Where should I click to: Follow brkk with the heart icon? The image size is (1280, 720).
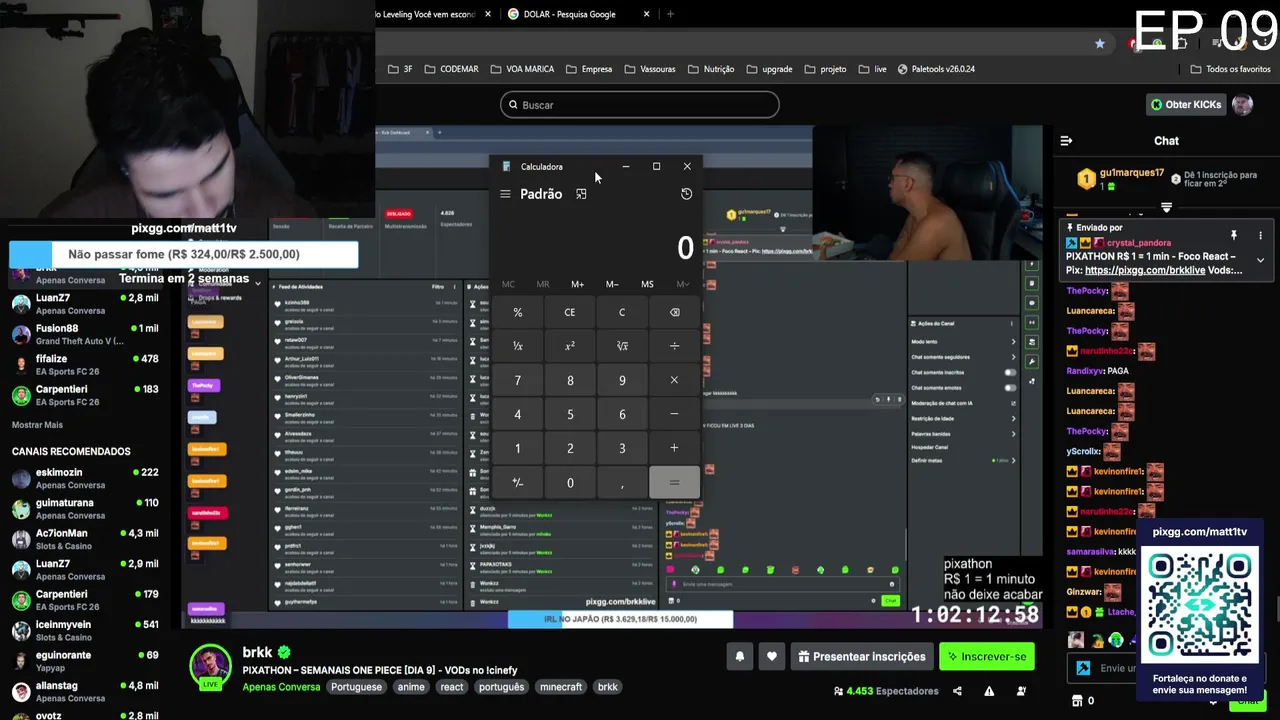772,657
